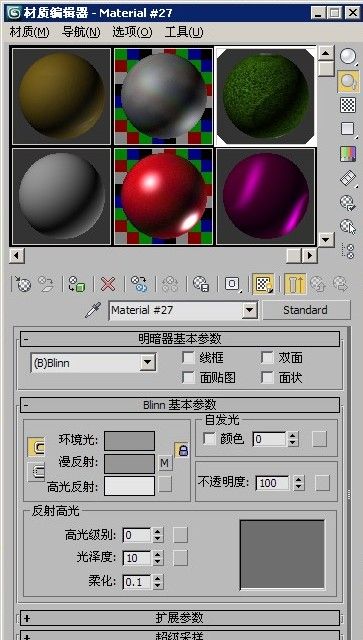Screen dimensions: 363x640
Task: Click the sample slots scroll-right arrow
Action: [310, 256]
